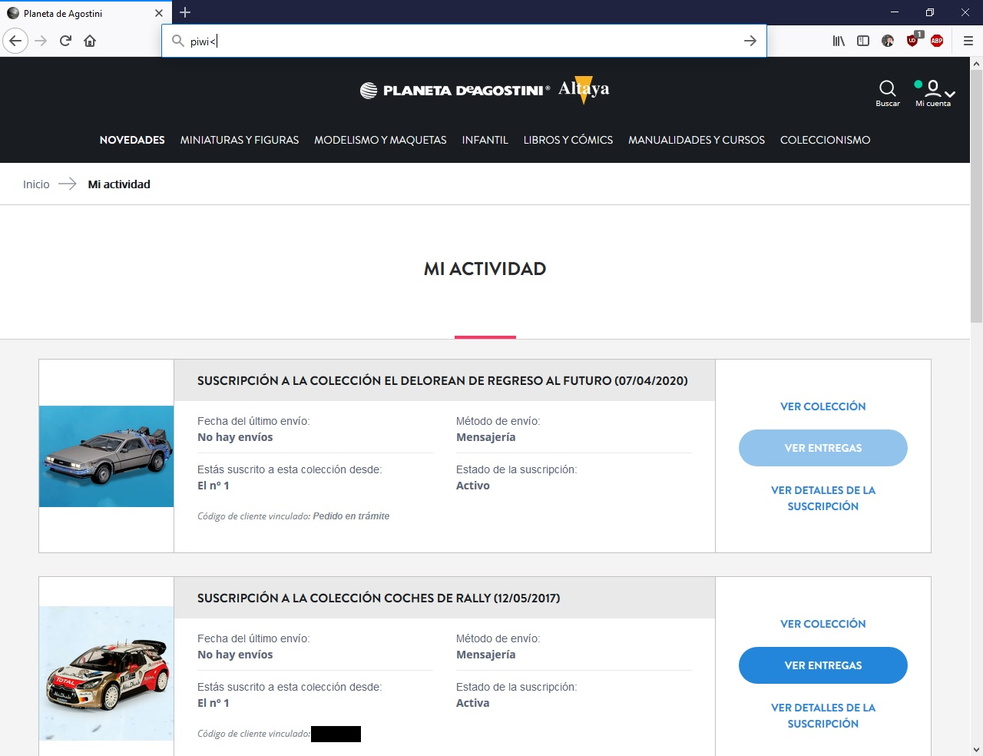
Task: Click the 'Activo' subscription status text
Action: [x=473, y=485]
